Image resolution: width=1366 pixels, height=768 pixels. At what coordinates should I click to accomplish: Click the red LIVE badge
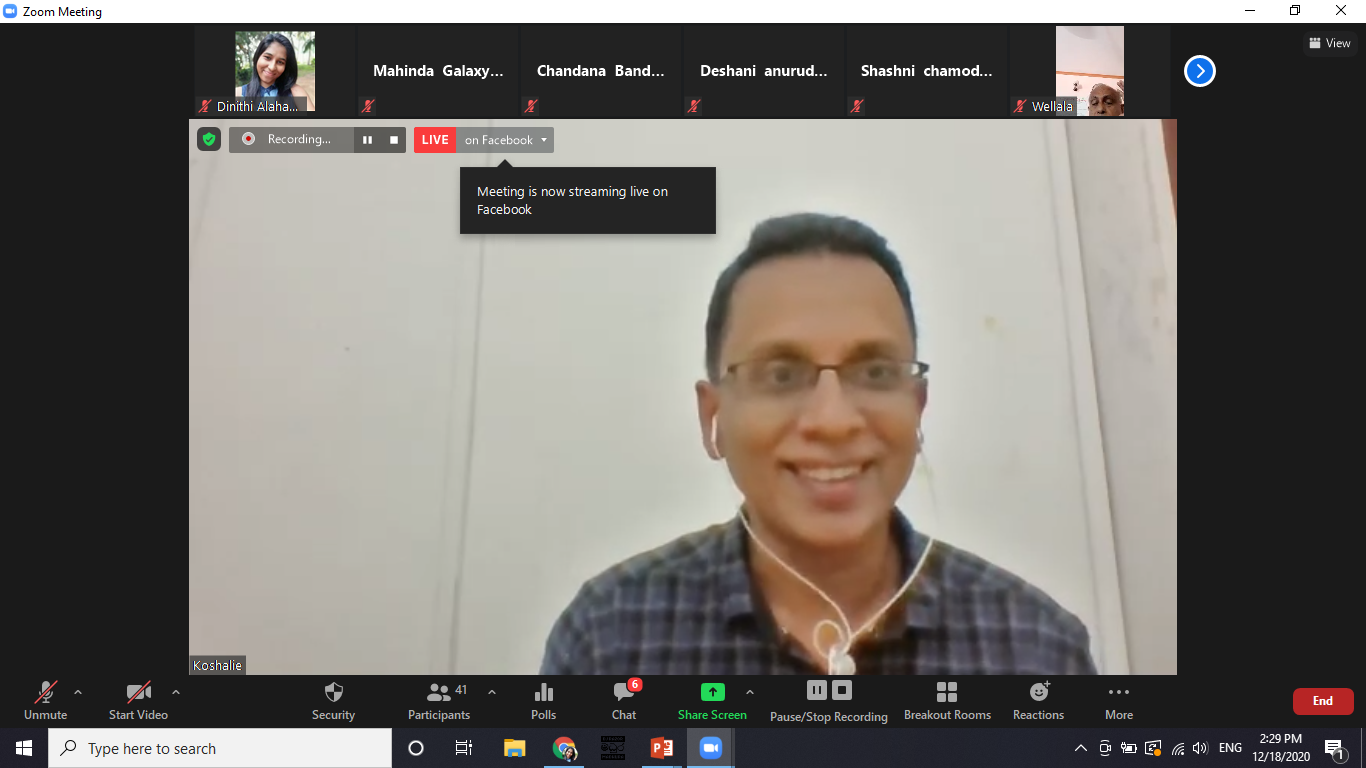click(435, 140)
